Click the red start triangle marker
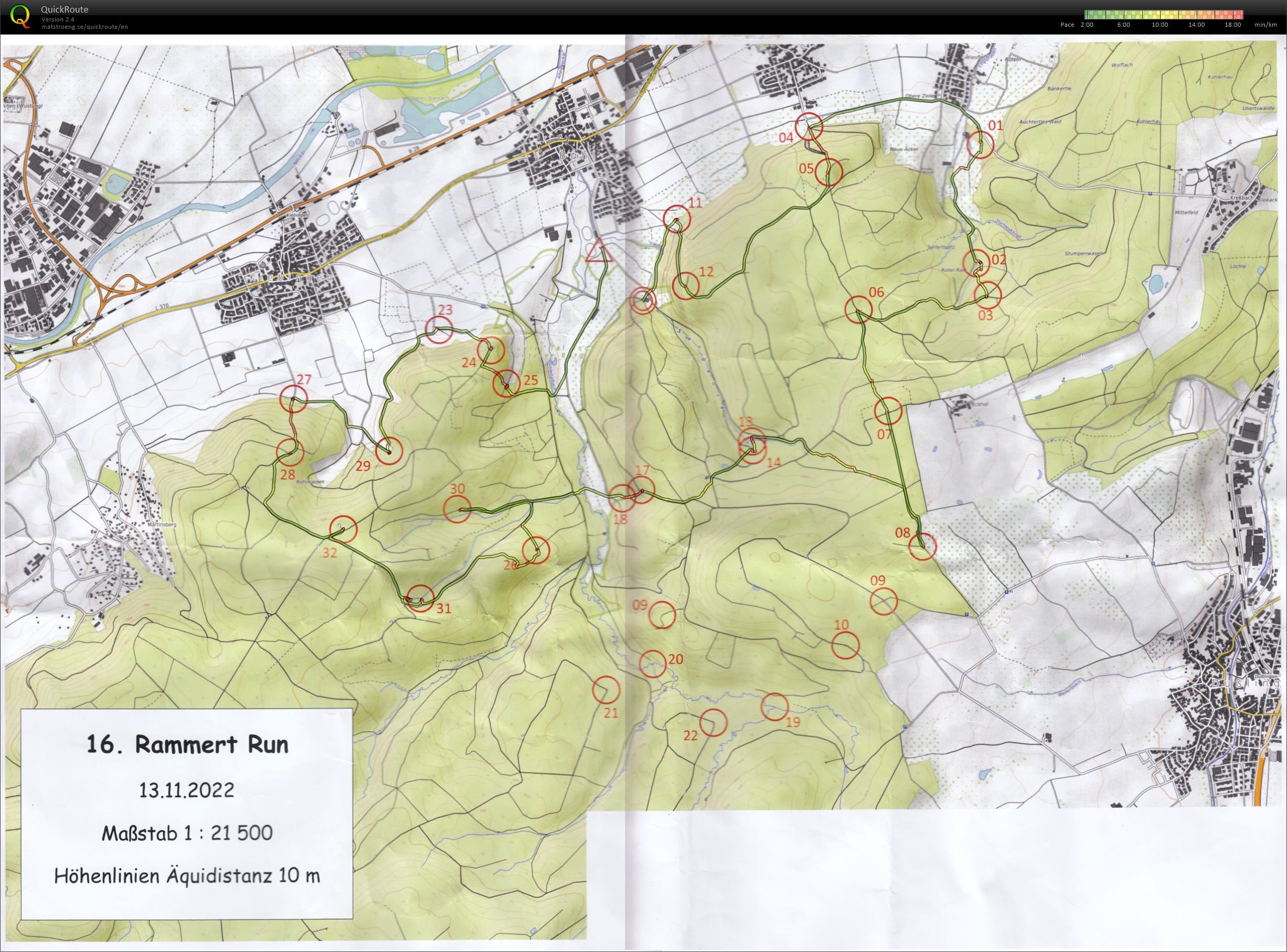 (599, 252)
